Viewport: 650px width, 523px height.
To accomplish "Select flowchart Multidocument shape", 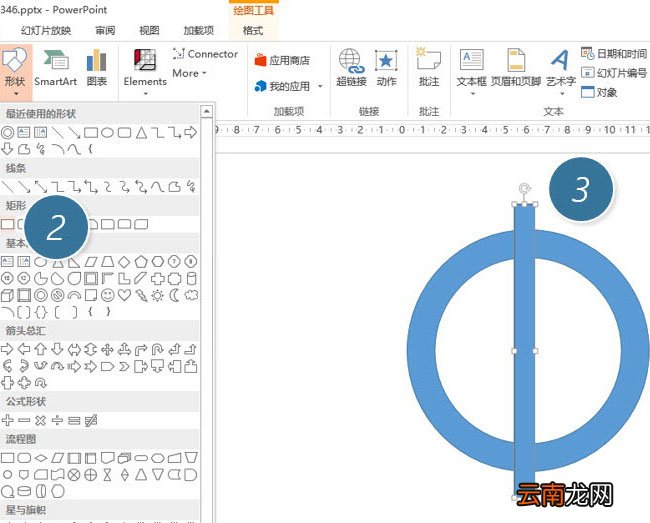I will click(124, 458).
